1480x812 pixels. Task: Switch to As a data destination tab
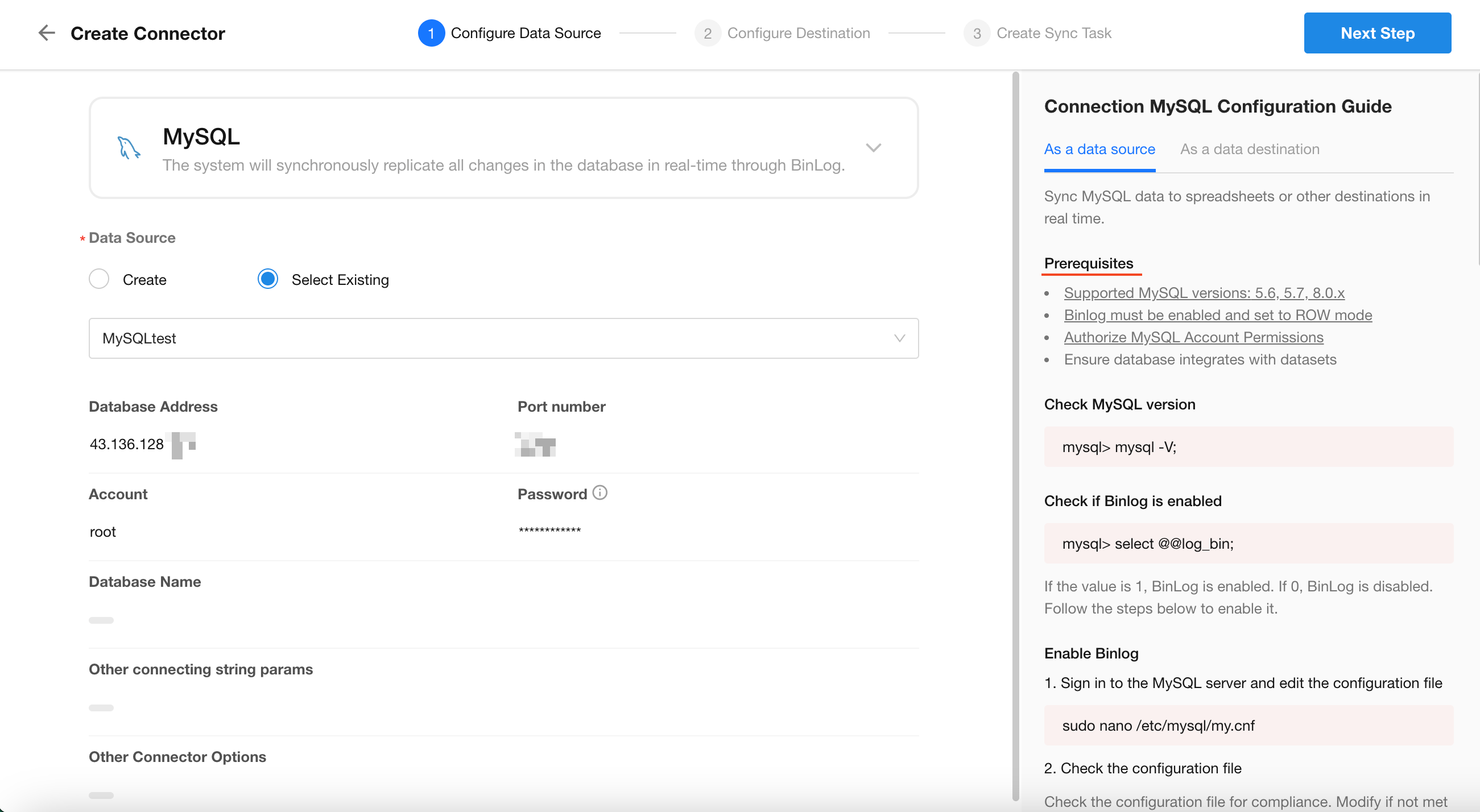[1249, 150]
